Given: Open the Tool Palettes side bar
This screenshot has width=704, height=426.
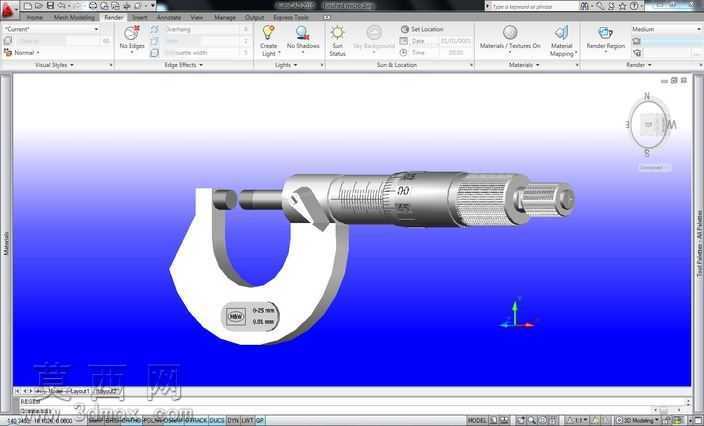Looking at the screenshot, I should pyautogui.click(x=700, y=244).
